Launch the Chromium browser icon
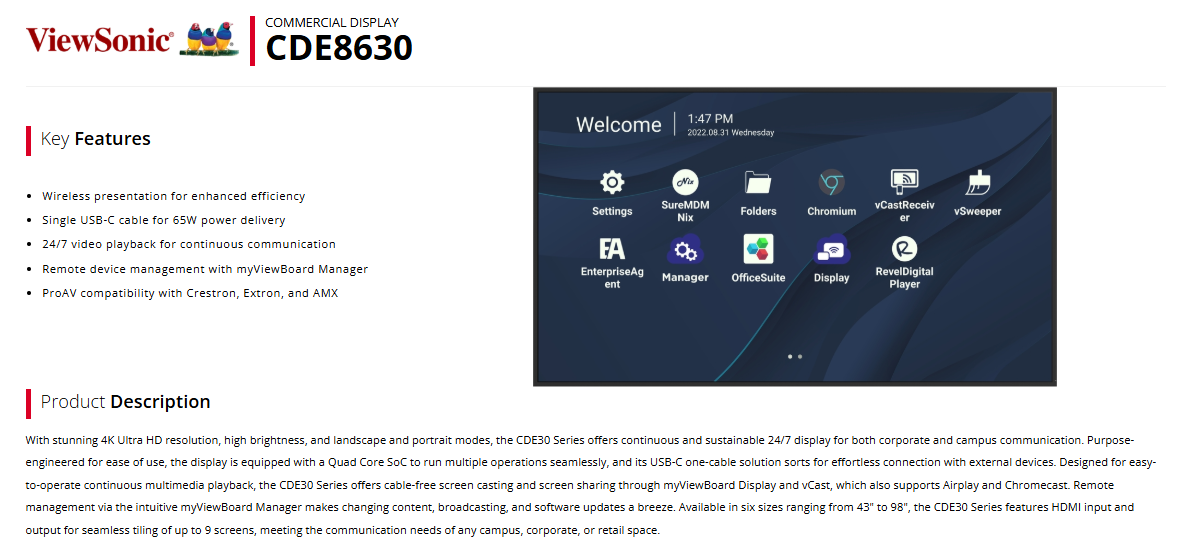 (x=831, y=183)
